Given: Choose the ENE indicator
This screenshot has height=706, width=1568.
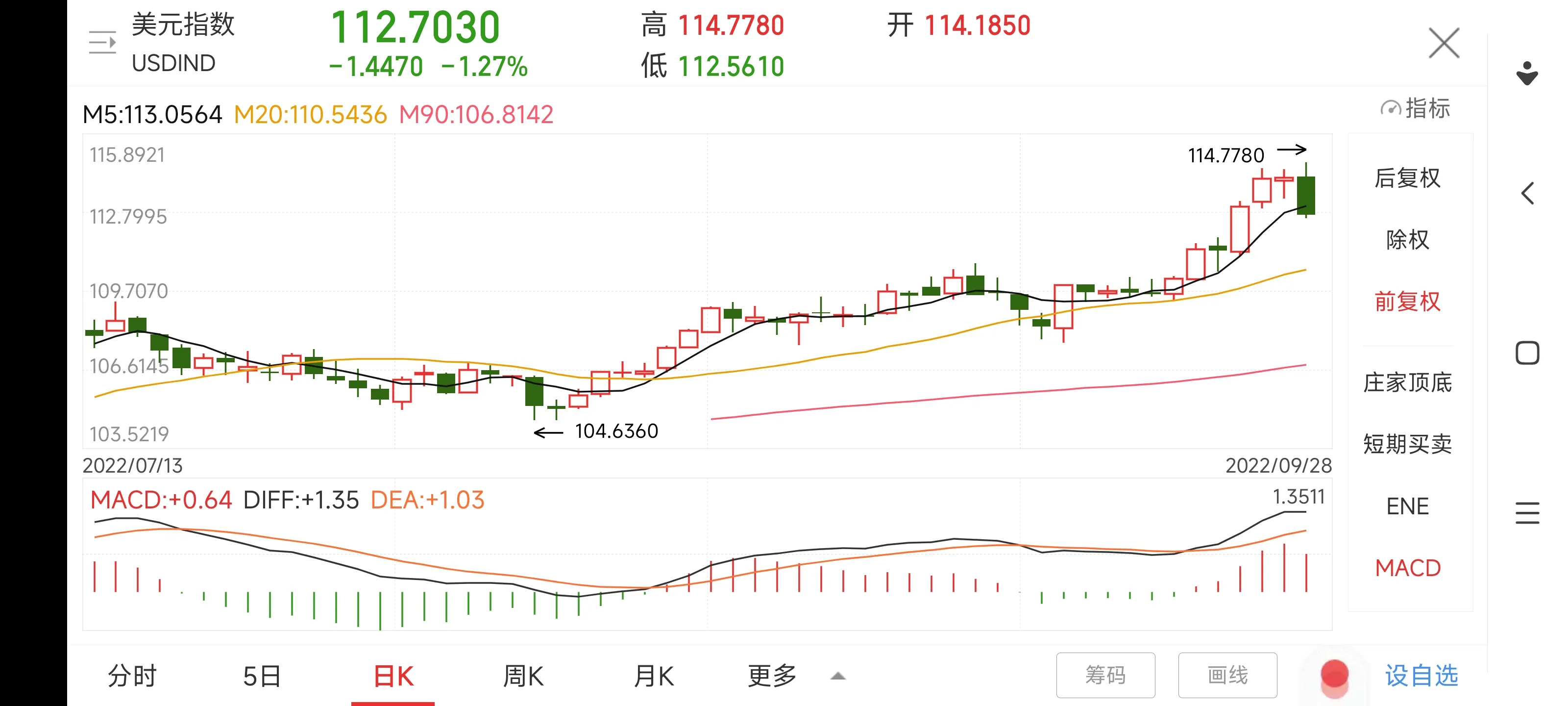Looking at the screenshot, I should pyautogui.click(x=1407, y=506).
